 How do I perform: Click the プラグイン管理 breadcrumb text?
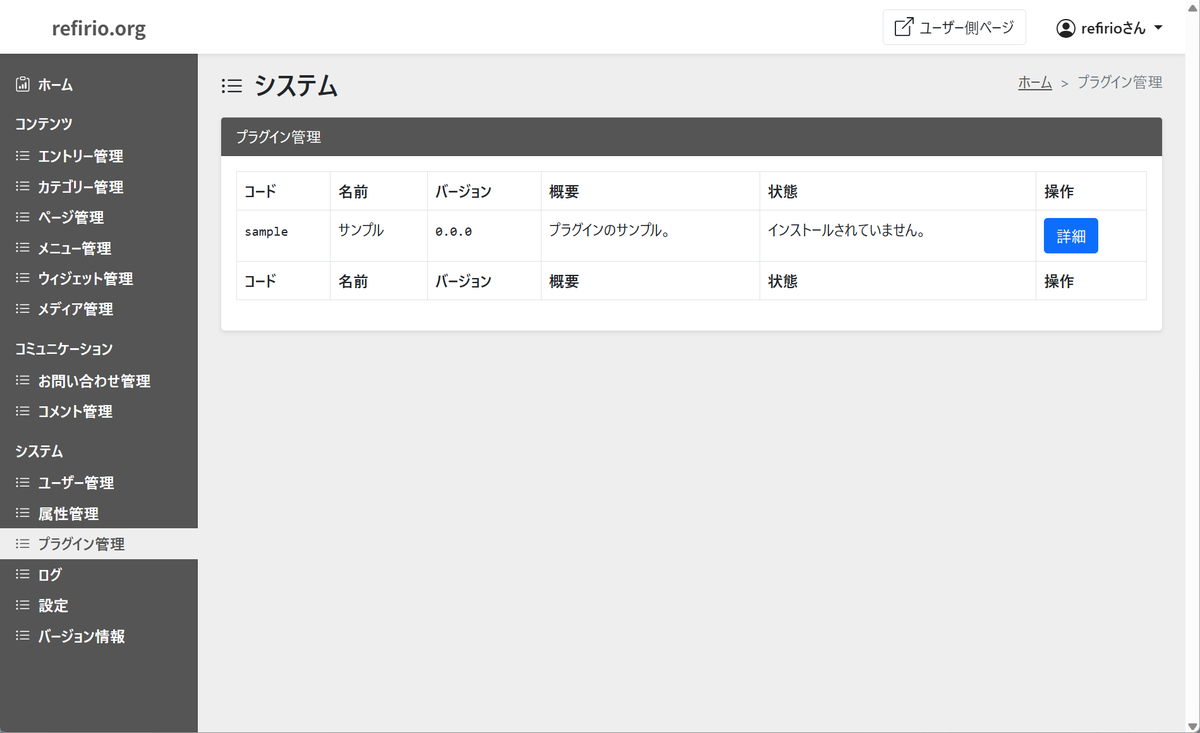coord(1119,82)
